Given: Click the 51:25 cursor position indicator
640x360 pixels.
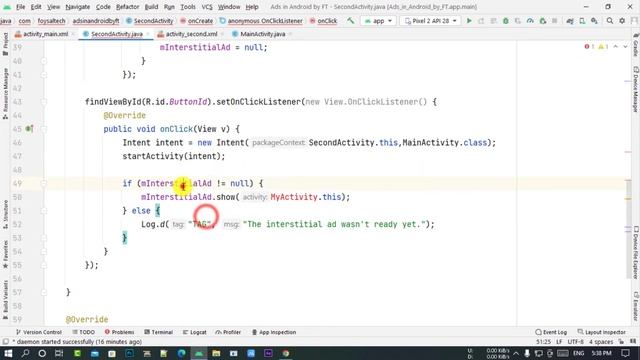Looking at the screenshot, I should click(543, 342).
